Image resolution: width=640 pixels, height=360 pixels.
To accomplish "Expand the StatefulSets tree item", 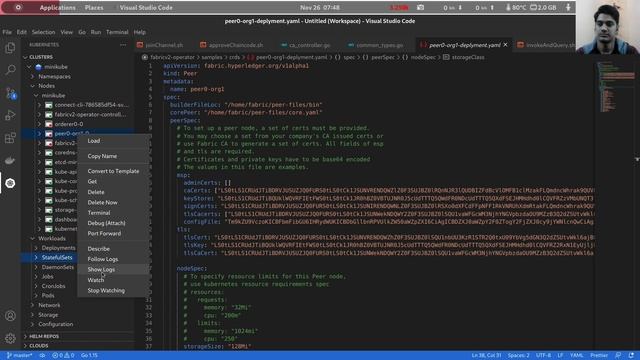I will 36,258.
